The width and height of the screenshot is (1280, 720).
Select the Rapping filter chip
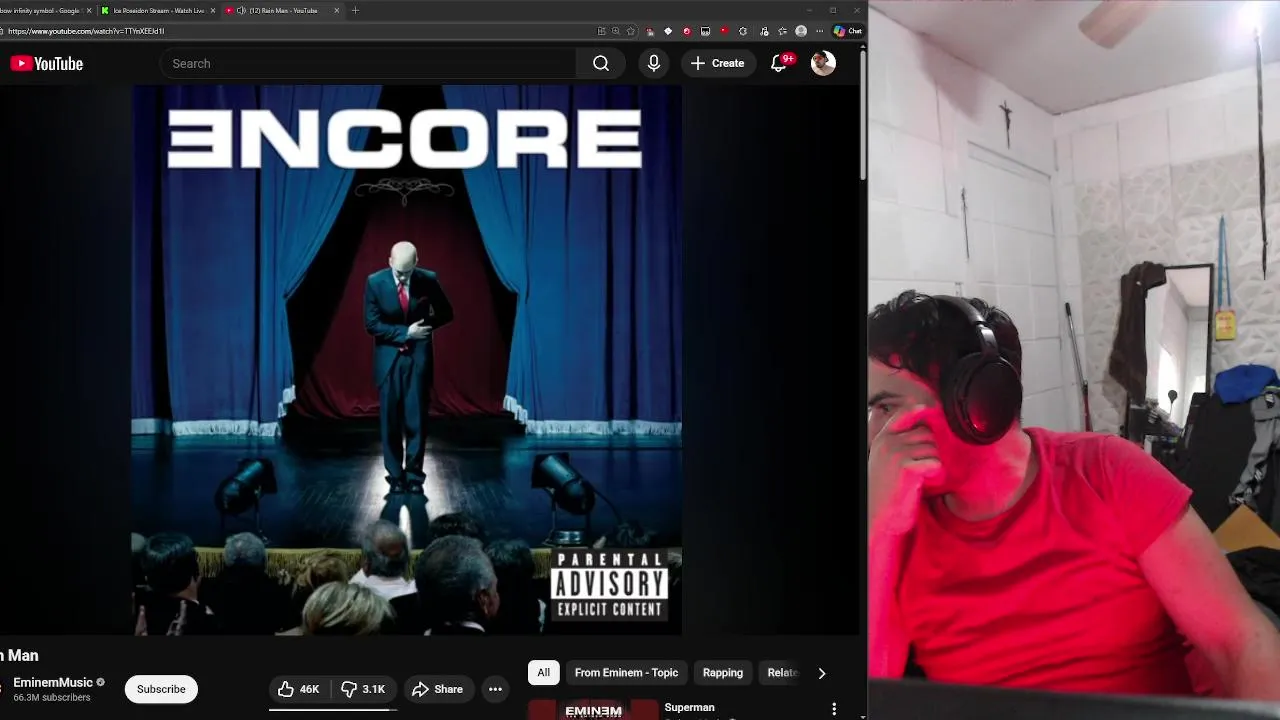click(723, 673)
